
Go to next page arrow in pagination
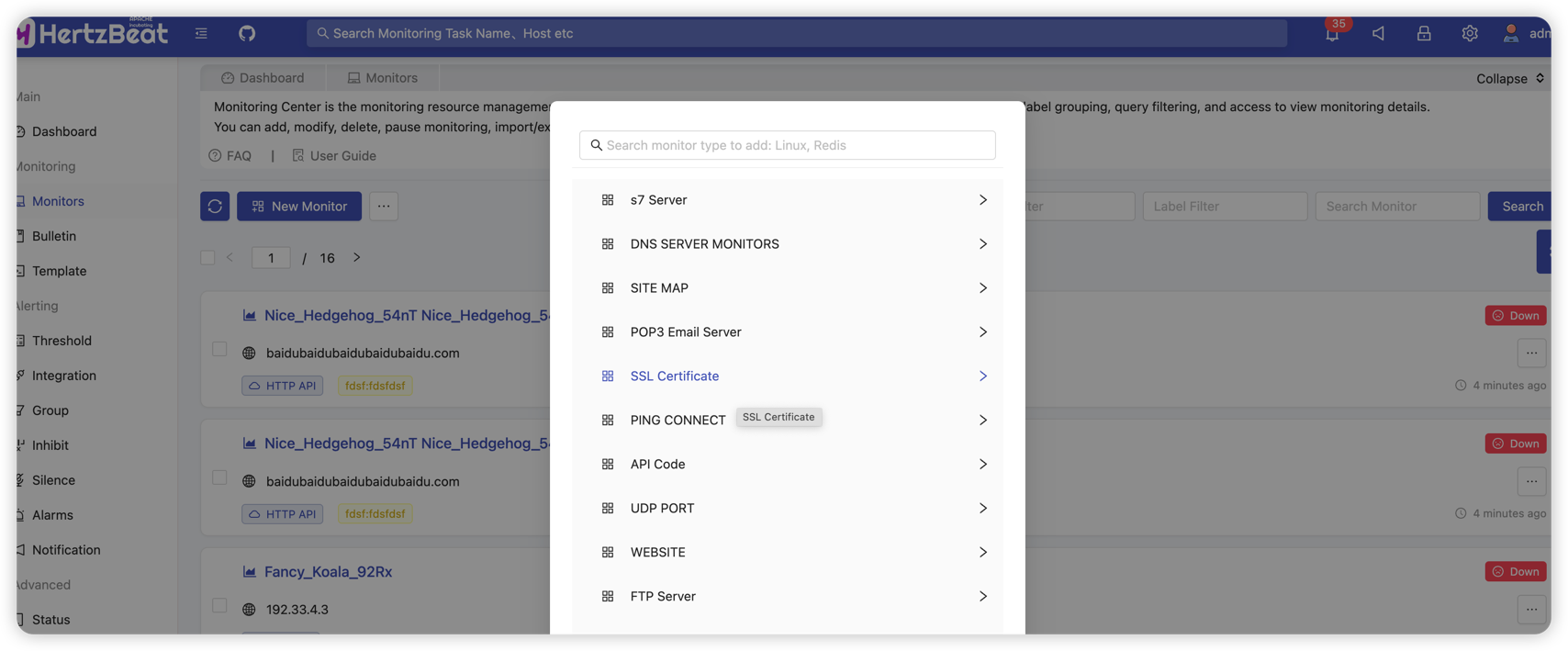pyautogui.click(x=357, y=258)
